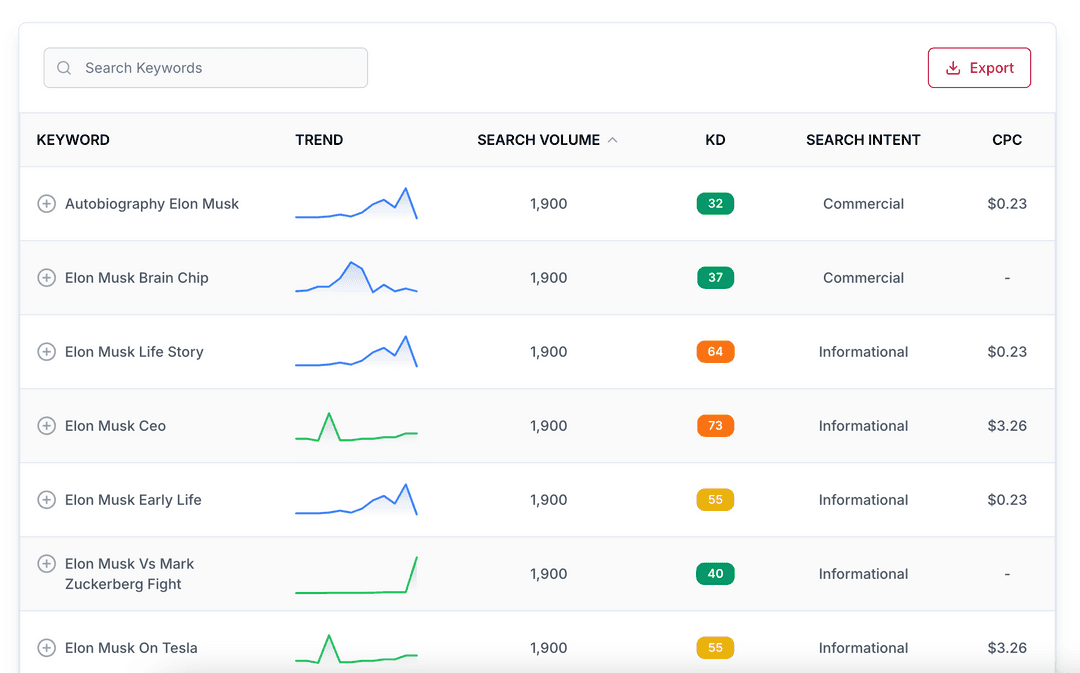Select keyword text Elon Musk Ceo
This screenshot has height=673, width=1080.
[115, 426]
